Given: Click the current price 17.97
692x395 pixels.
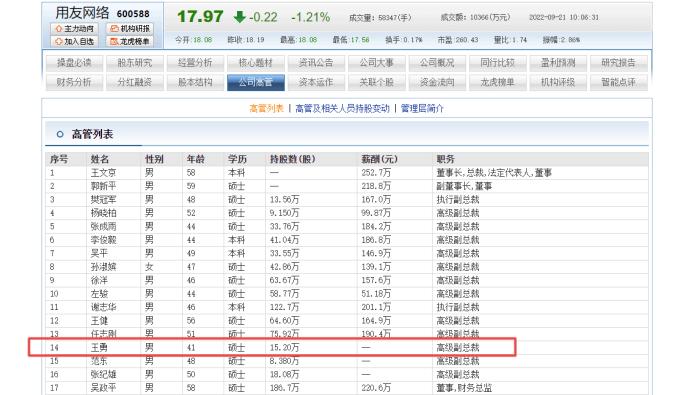Looking at the screenshot, I should point(200,17).
